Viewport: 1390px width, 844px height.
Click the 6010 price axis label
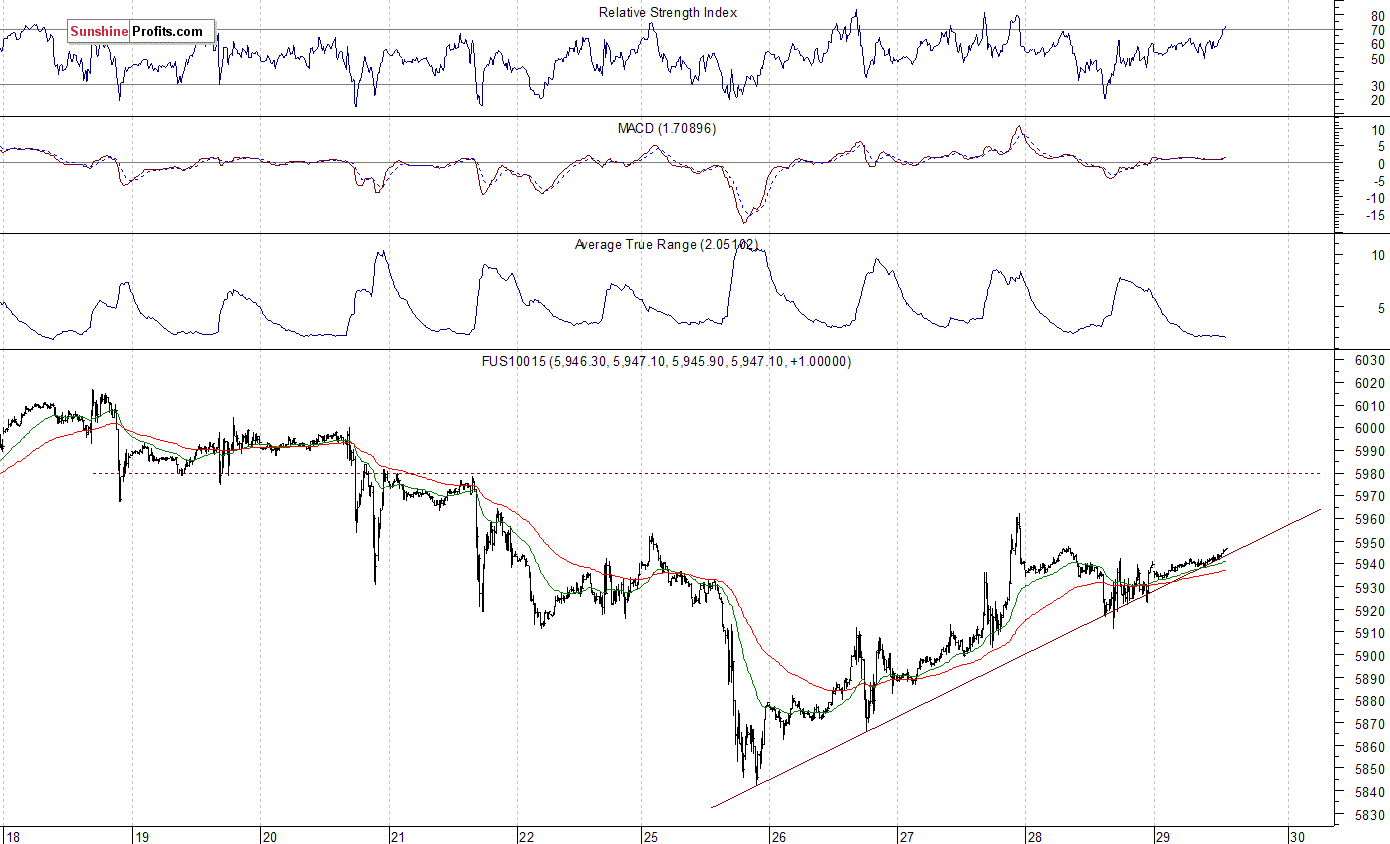[1370, 406]
